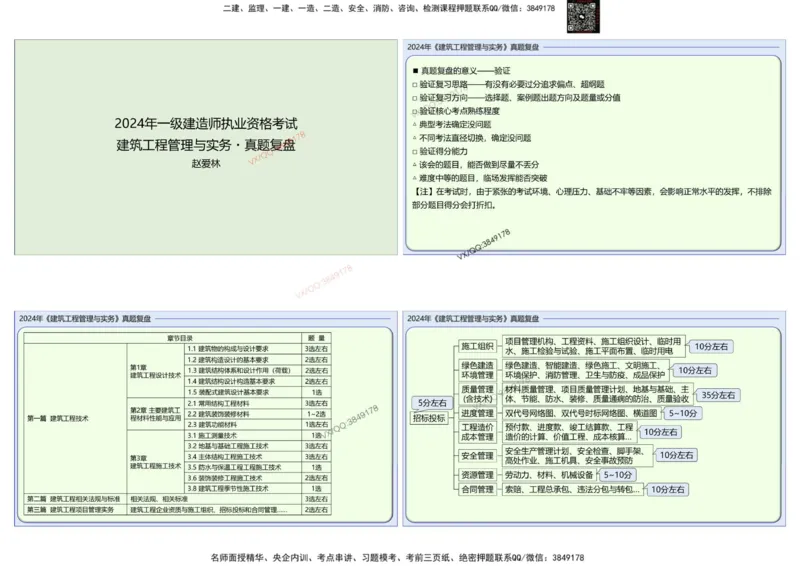Click the detail box 索赔、工程总承包、违法分包与转包
This screenshot has height=566, width=800.
coord(572,489)
